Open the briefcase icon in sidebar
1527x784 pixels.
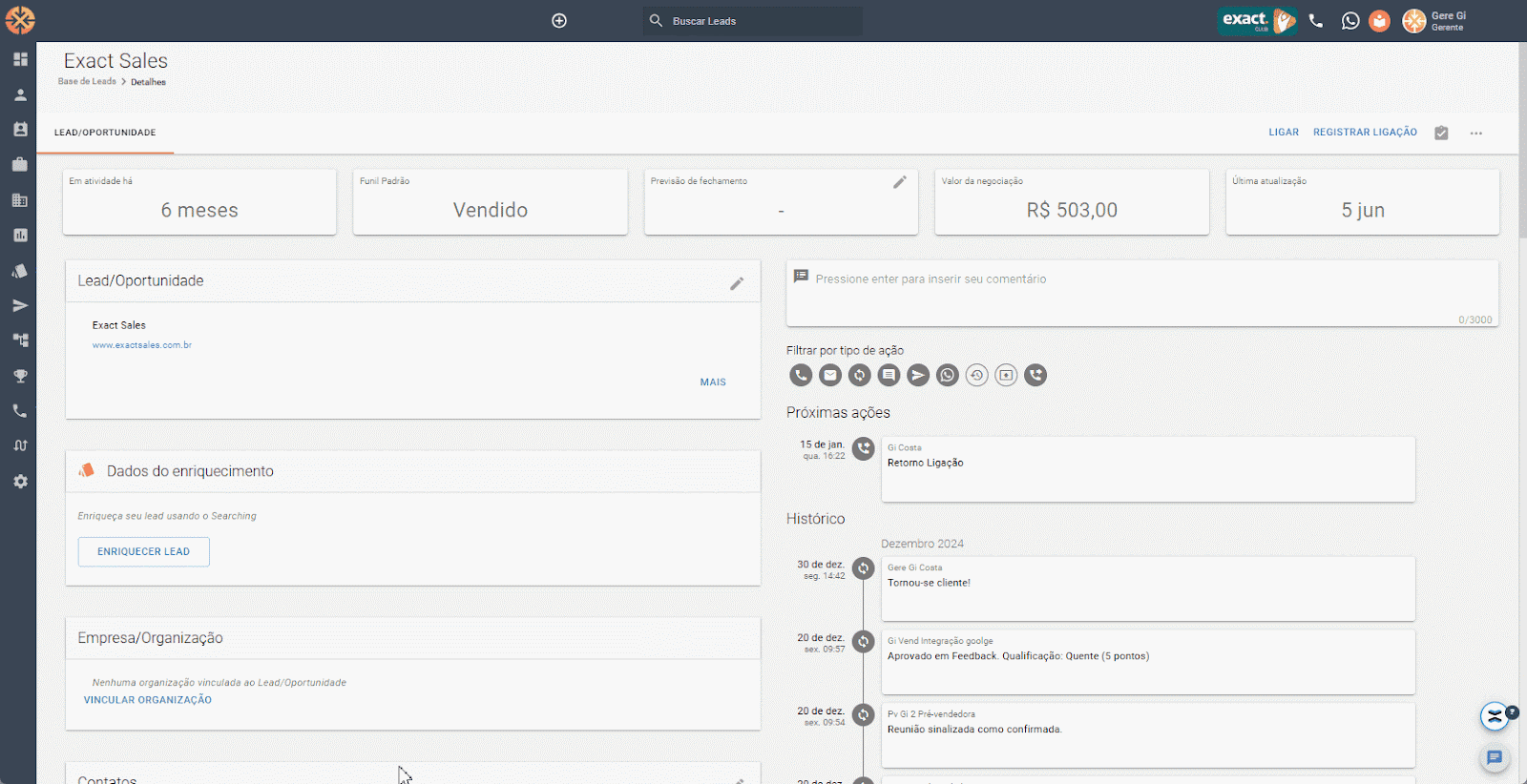[20, 164]
